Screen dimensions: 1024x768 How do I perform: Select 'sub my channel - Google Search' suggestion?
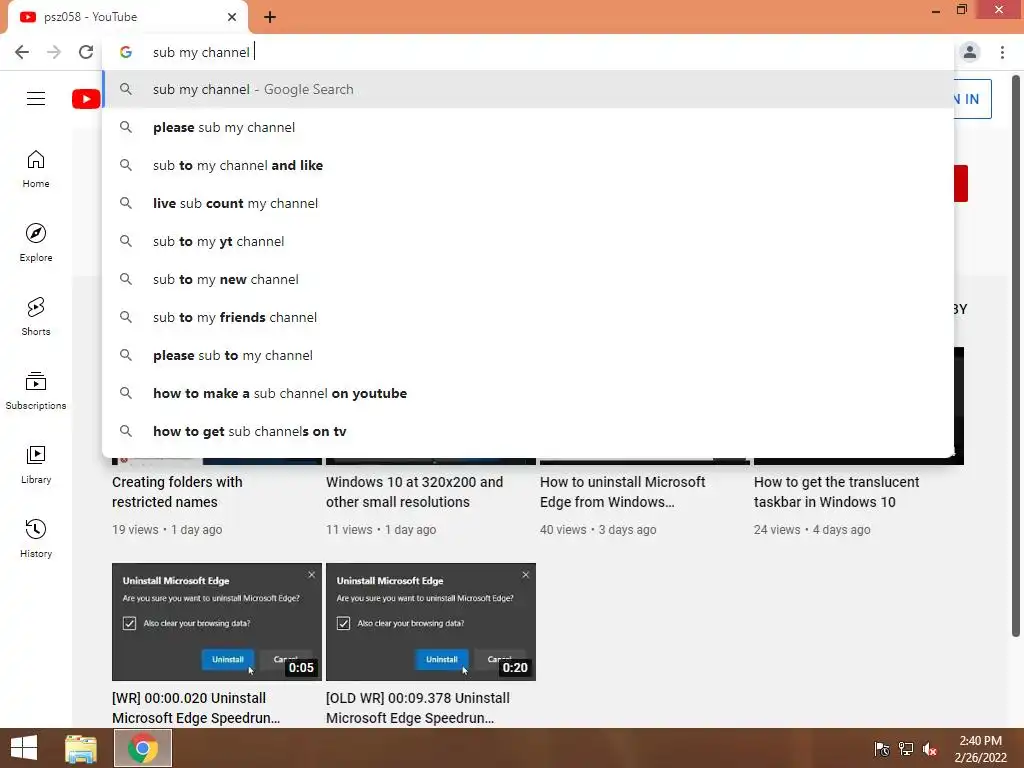[528, 89]
